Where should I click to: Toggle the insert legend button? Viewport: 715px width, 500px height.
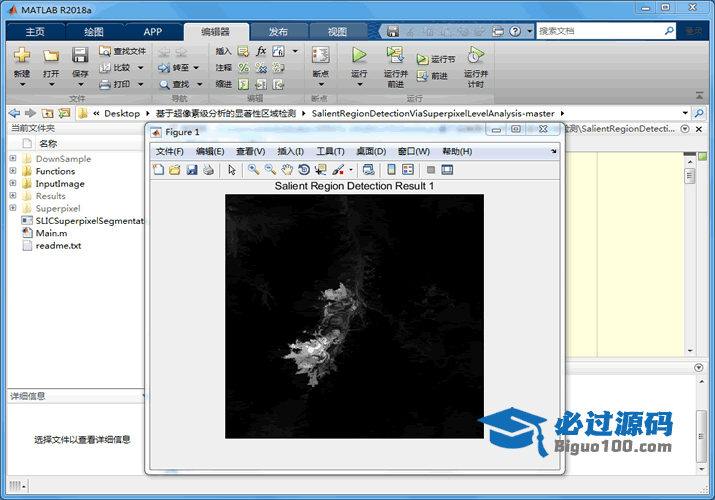(408, 170)
